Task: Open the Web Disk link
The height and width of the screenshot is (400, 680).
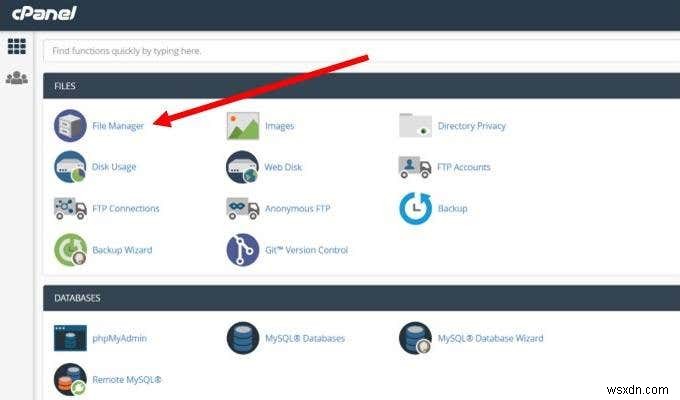Action: 283,167
